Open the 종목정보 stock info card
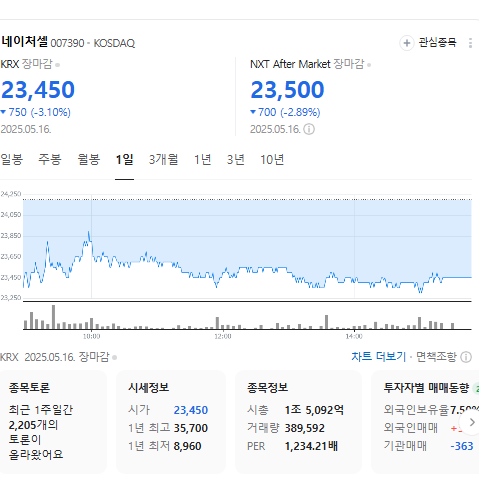 tap(298, 422)
